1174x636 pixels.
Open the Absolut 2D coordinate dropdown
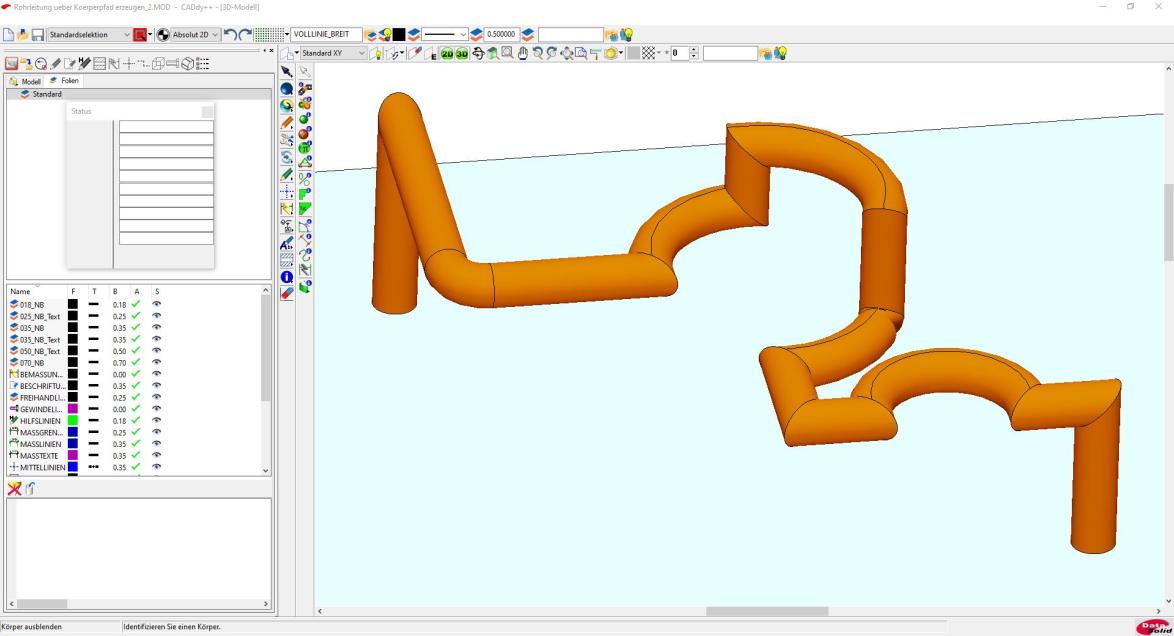(x=215, y=35)
